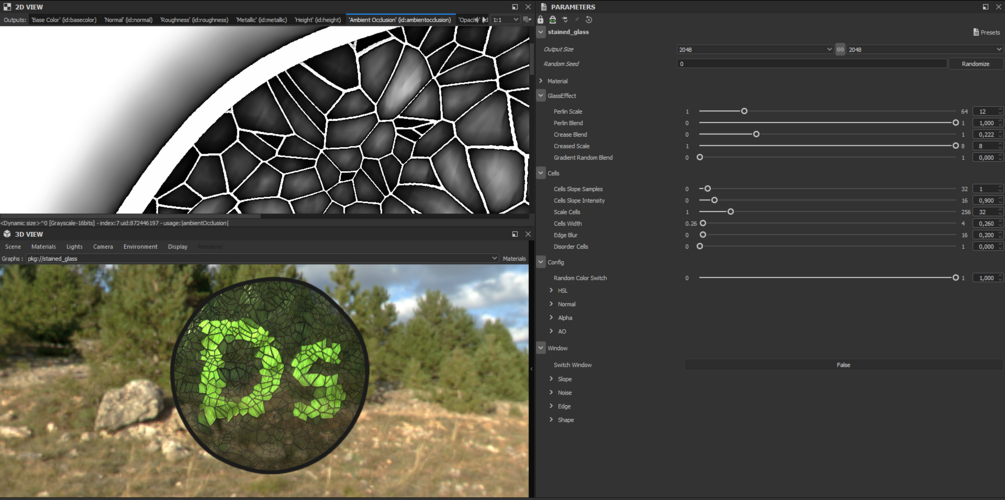Image resolution: width=1005 pixels, height=500 pixels.
Task: Click the double-chevron dropdown icon in Parameters toolbar
Action: click(x=565, y=20)
